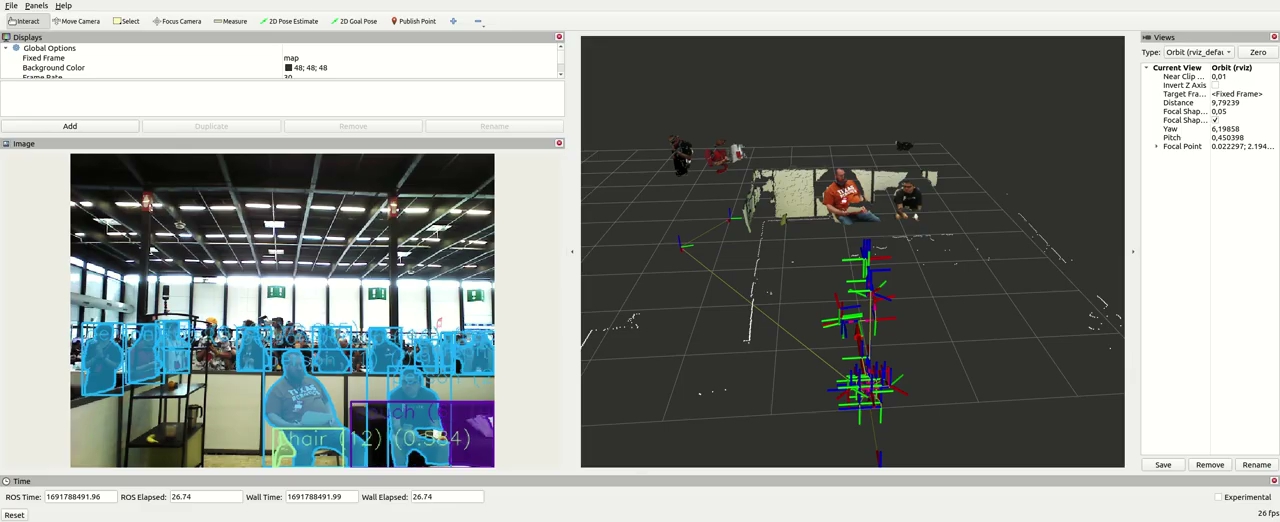The height and width of the screenshot is (522, 1280).
Task: Collapse the Global Options tree item
Action: (6, 48)
